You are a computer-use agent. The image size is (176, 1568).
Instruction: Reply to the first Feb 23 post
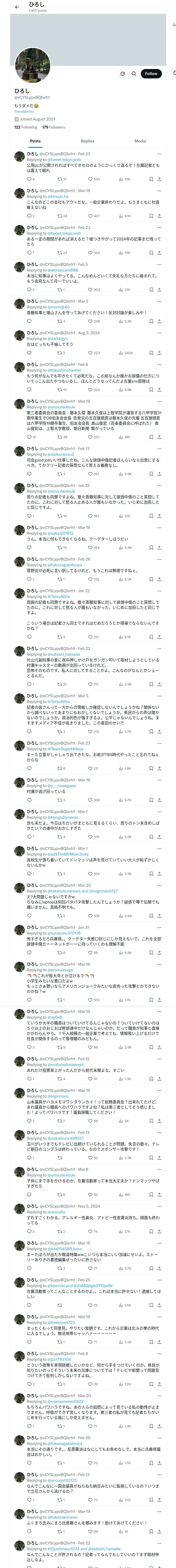pyautogui.click(x=30, y=179)
